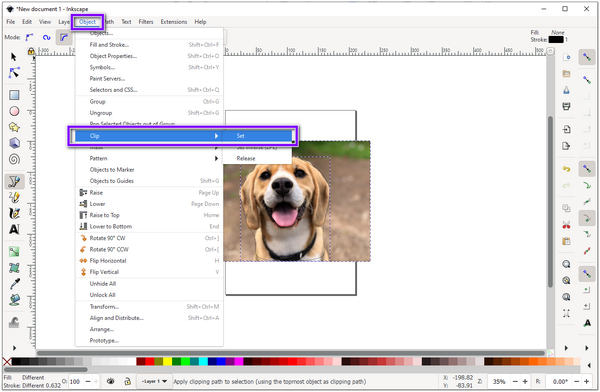Image resolution: width=600 pixels, height=392 pixels.
Task: Click the Import icon in command bar
Action: 566,129
